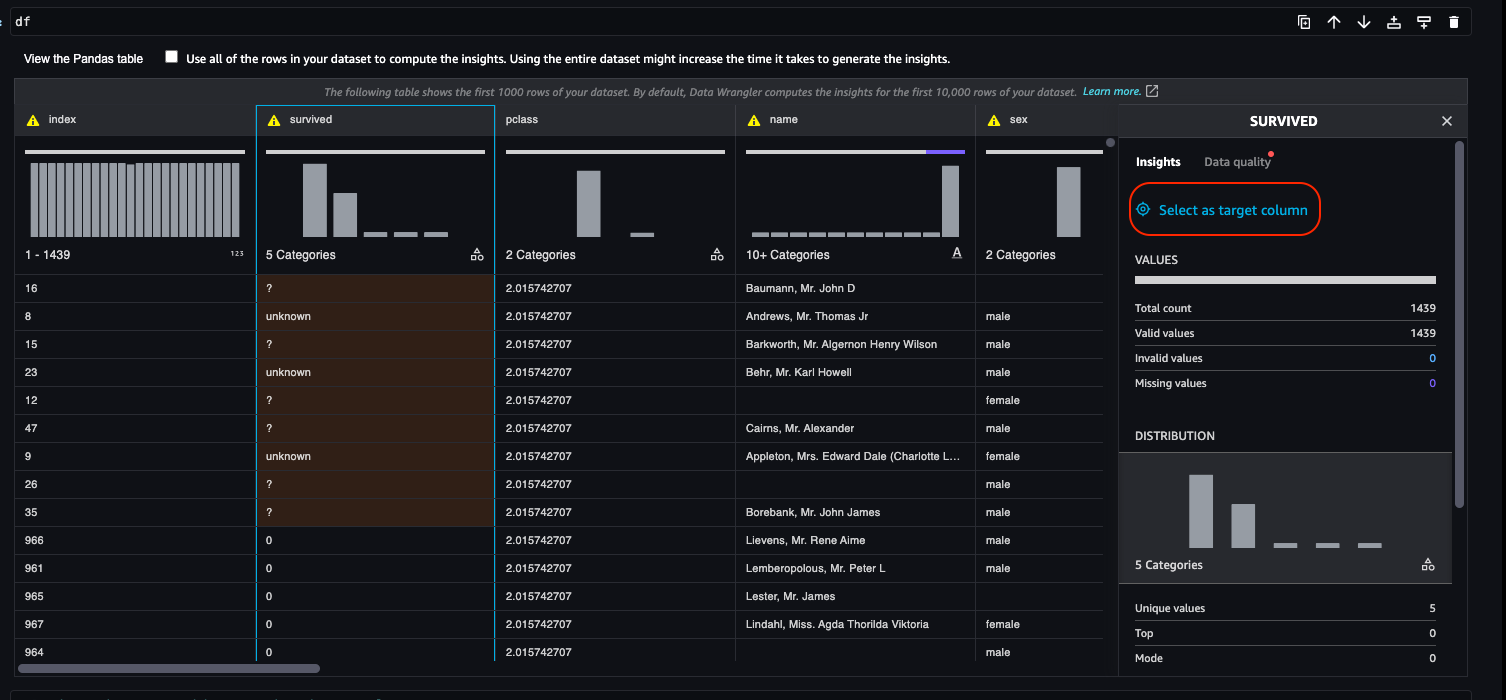
Task: Insert a new cell above
Action: click(1394, 21)
